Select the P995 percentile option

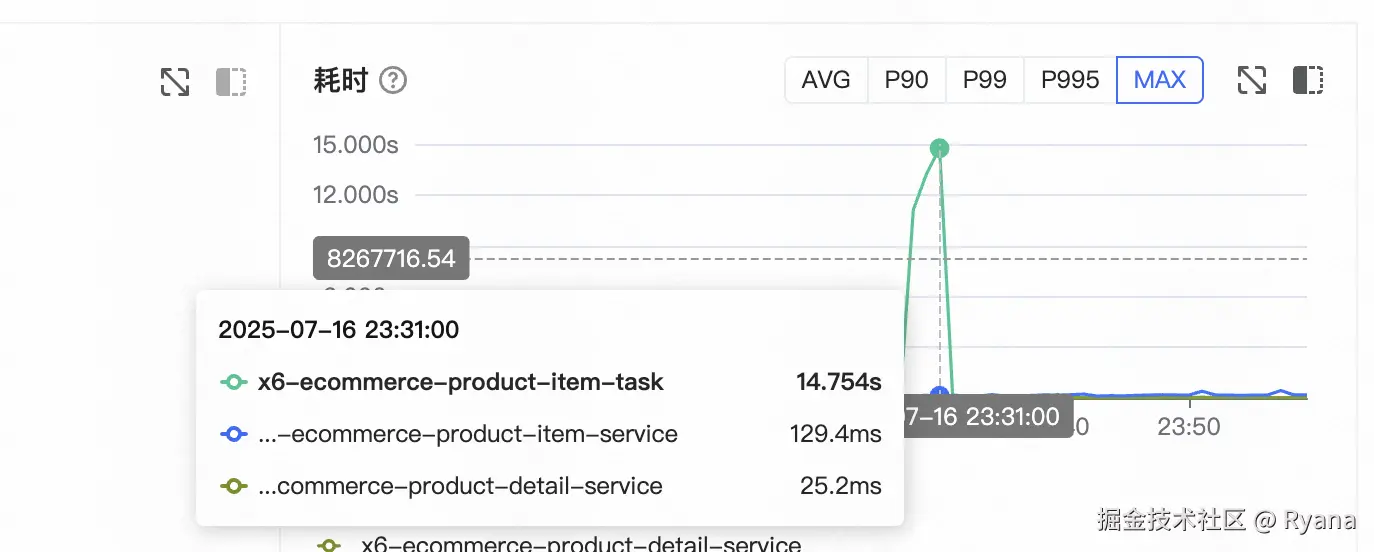(1070, 80)
